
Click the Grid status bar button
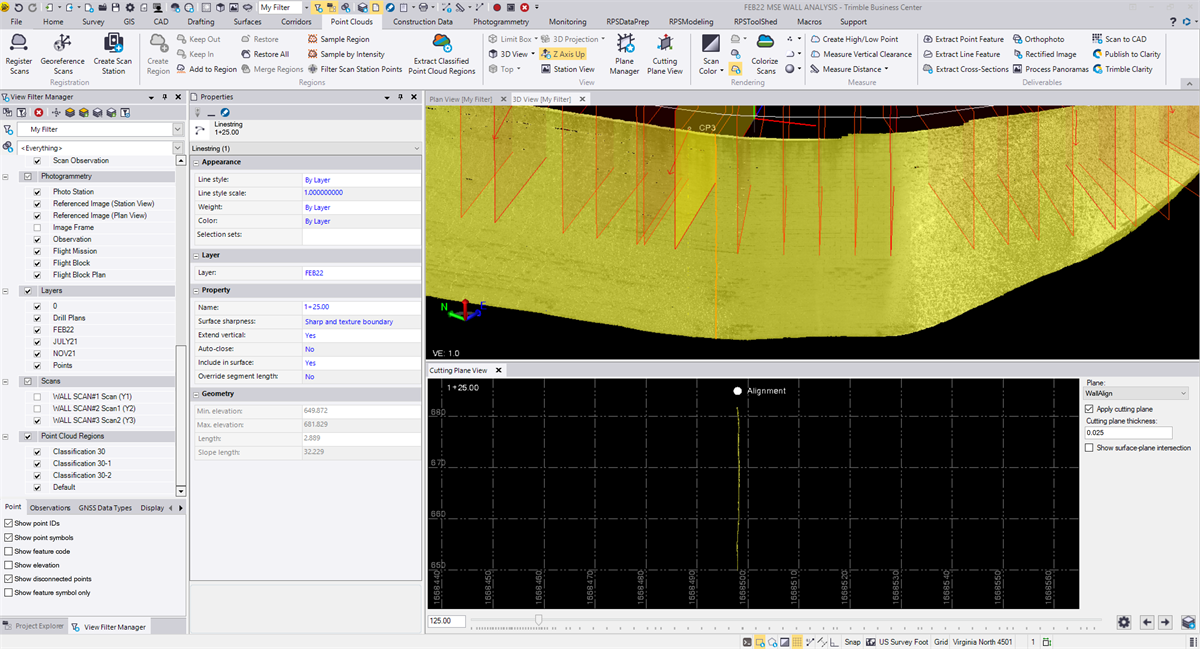click(941, 642)
